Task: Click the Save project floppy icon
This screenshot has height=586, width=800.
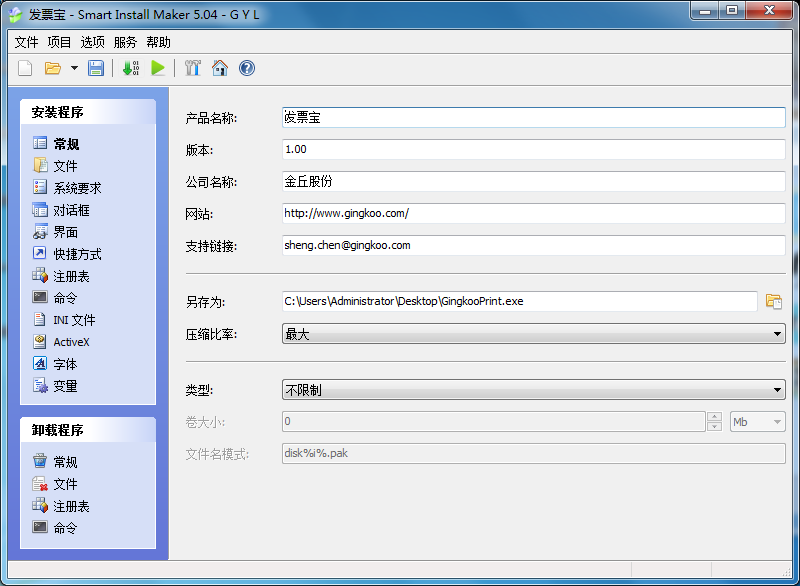Action: click(95, 68)
